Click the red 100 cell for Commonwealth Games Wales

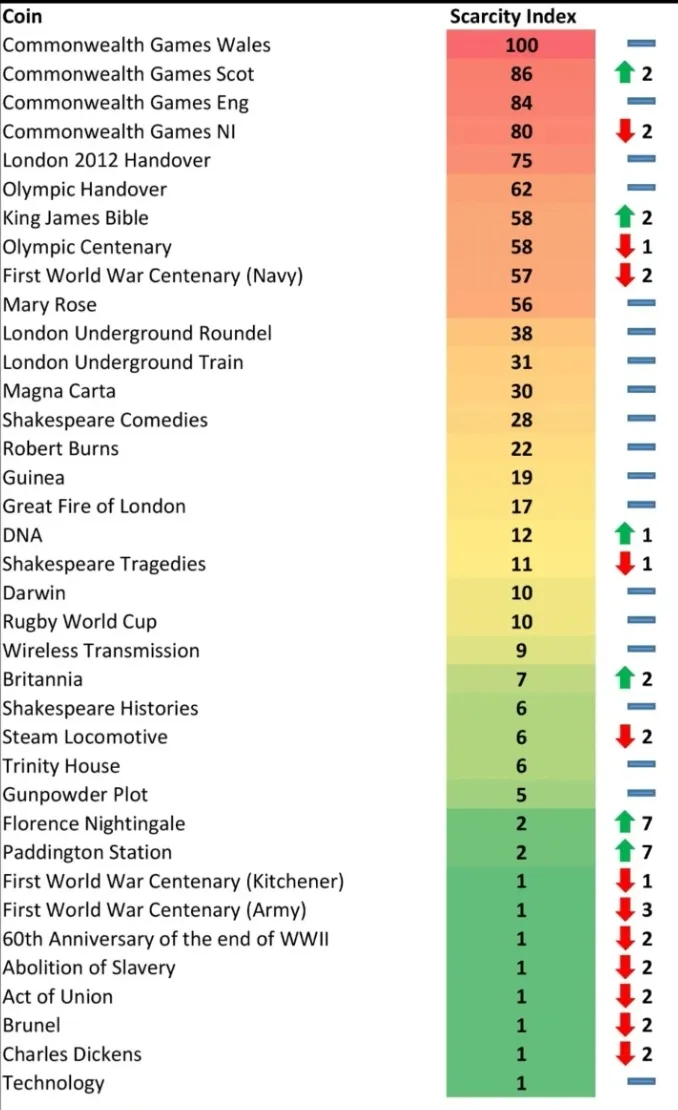pyautogui.click(x=521, y=45)
